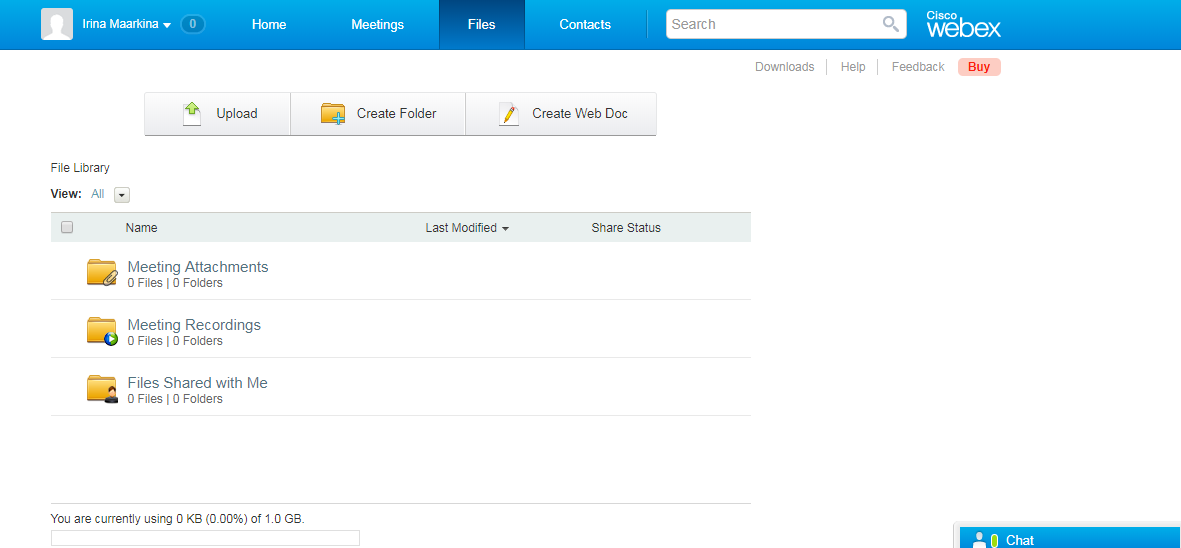The width and height of the screenshot is (1181, 548).
Task: Click the Name column header
Action: pyautogui.click(x=142, y=228)
